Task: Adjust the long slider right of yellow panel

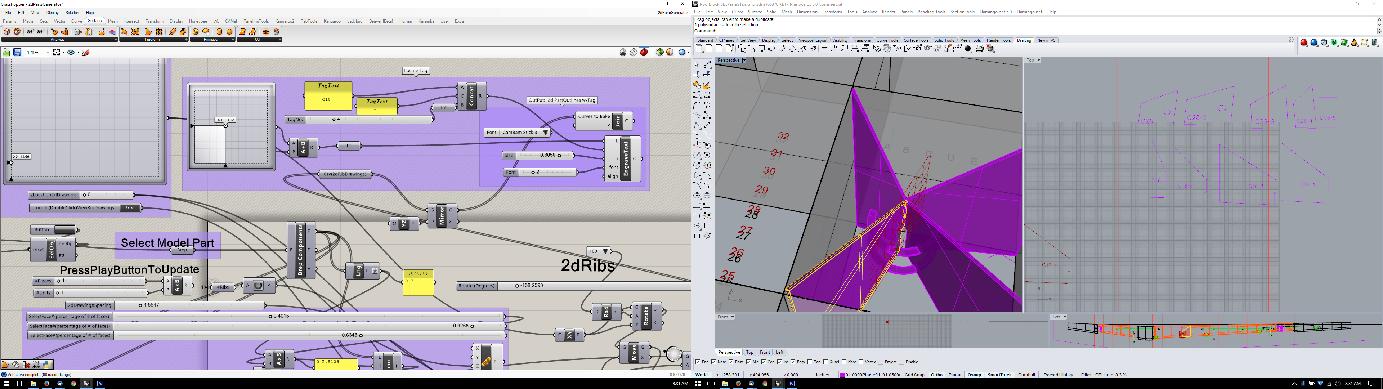Action: 573,286
